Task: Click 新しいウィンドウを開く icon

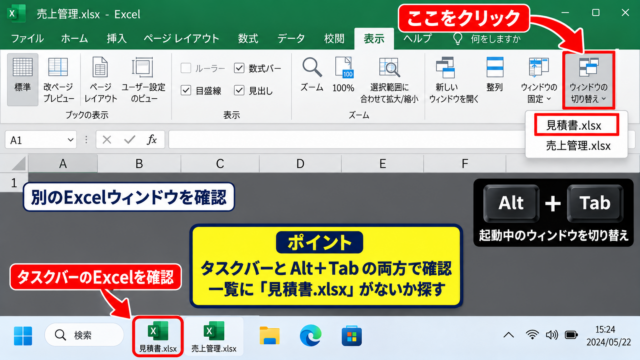Action: tap(453, 80)
